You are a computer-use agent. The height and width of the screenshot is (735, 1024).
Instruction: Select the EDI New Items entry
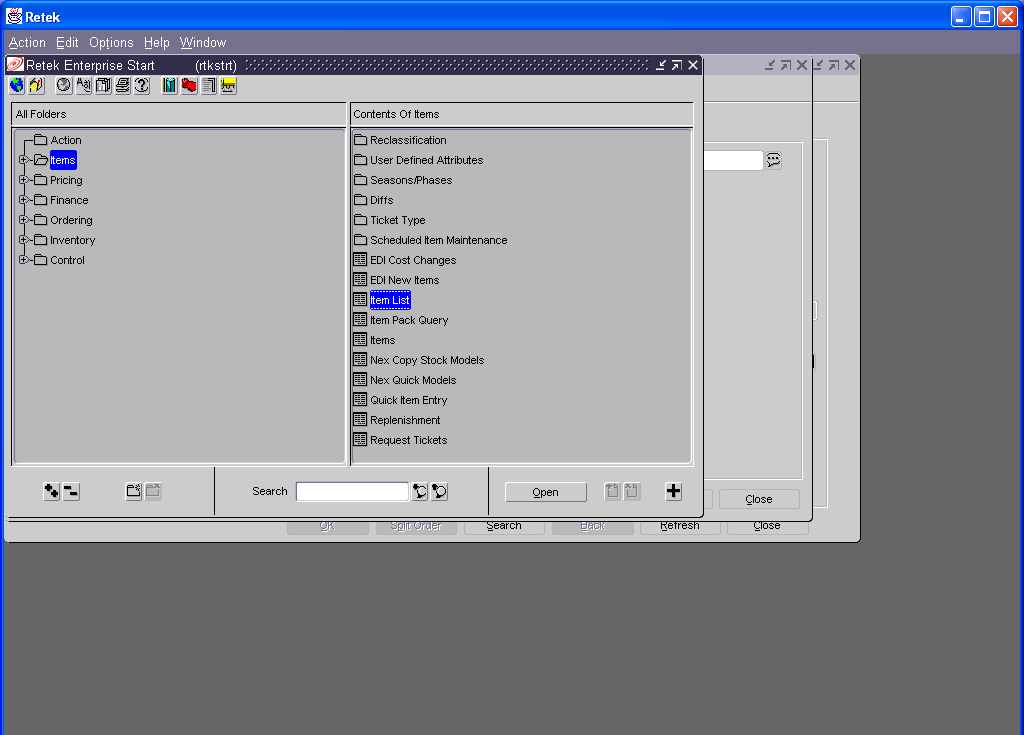tap(404, 280)
